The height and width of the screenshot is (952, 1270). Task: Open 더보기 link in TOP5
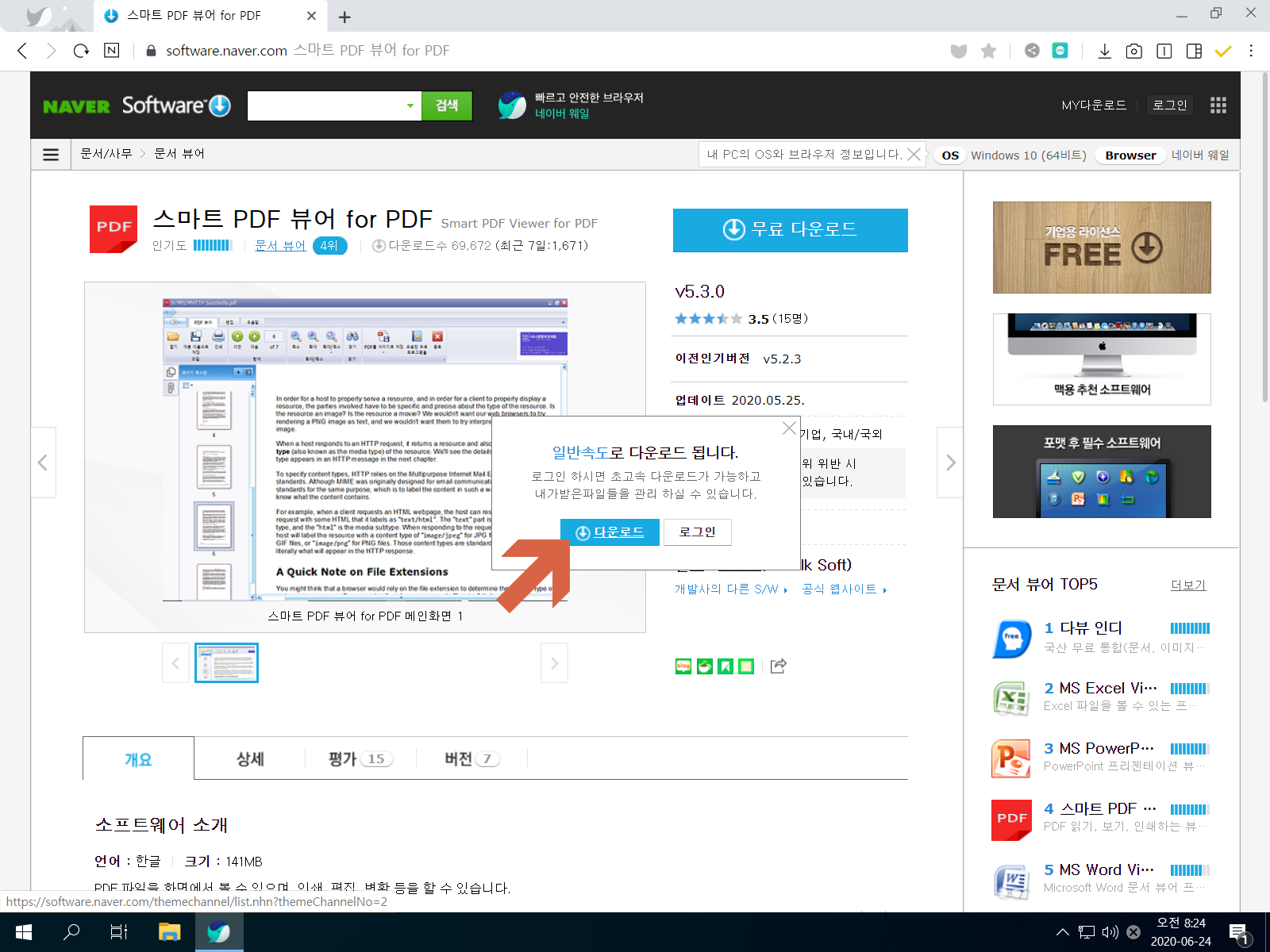[1188, 585]
